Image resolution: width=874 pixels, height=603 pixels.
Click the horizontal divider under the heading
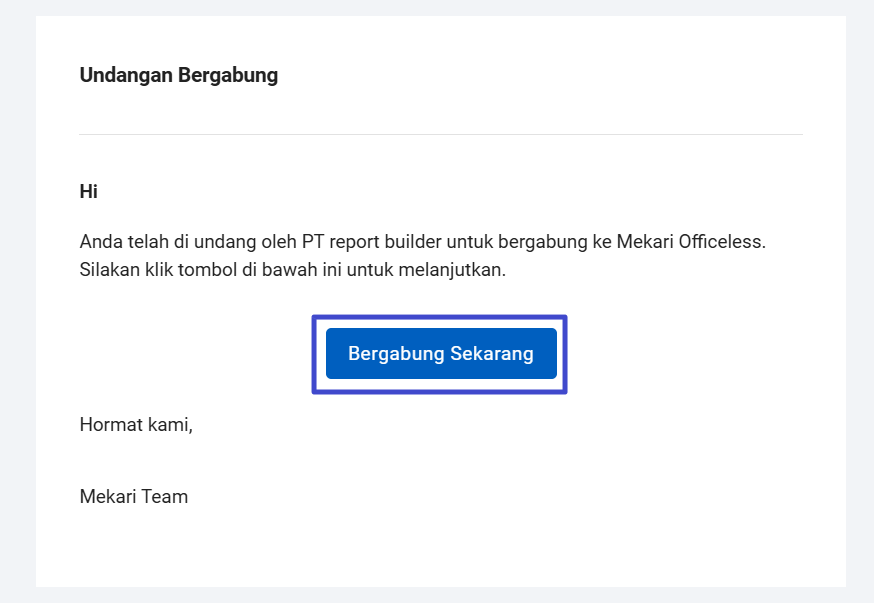[x=440, y=134]
